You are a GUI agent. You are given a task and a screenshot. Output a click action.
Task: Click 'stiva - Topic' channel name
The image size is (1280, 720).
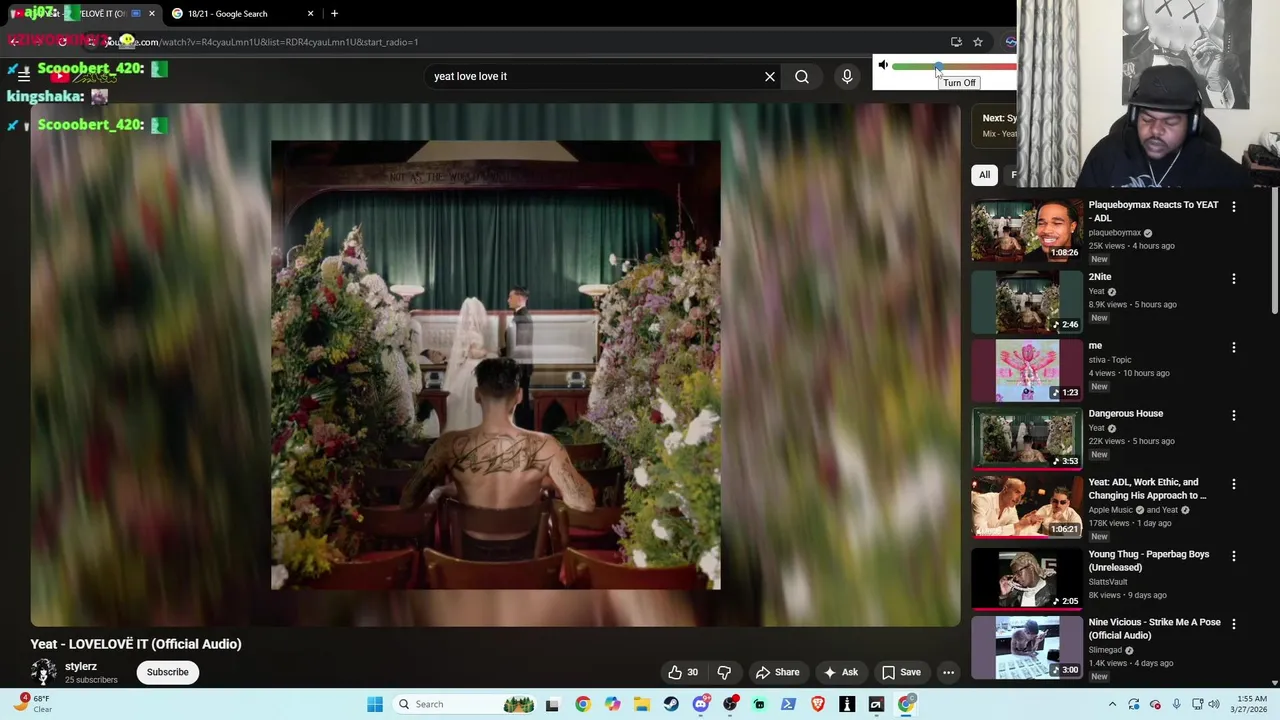pyautogui.click(x=1110, y=360)
